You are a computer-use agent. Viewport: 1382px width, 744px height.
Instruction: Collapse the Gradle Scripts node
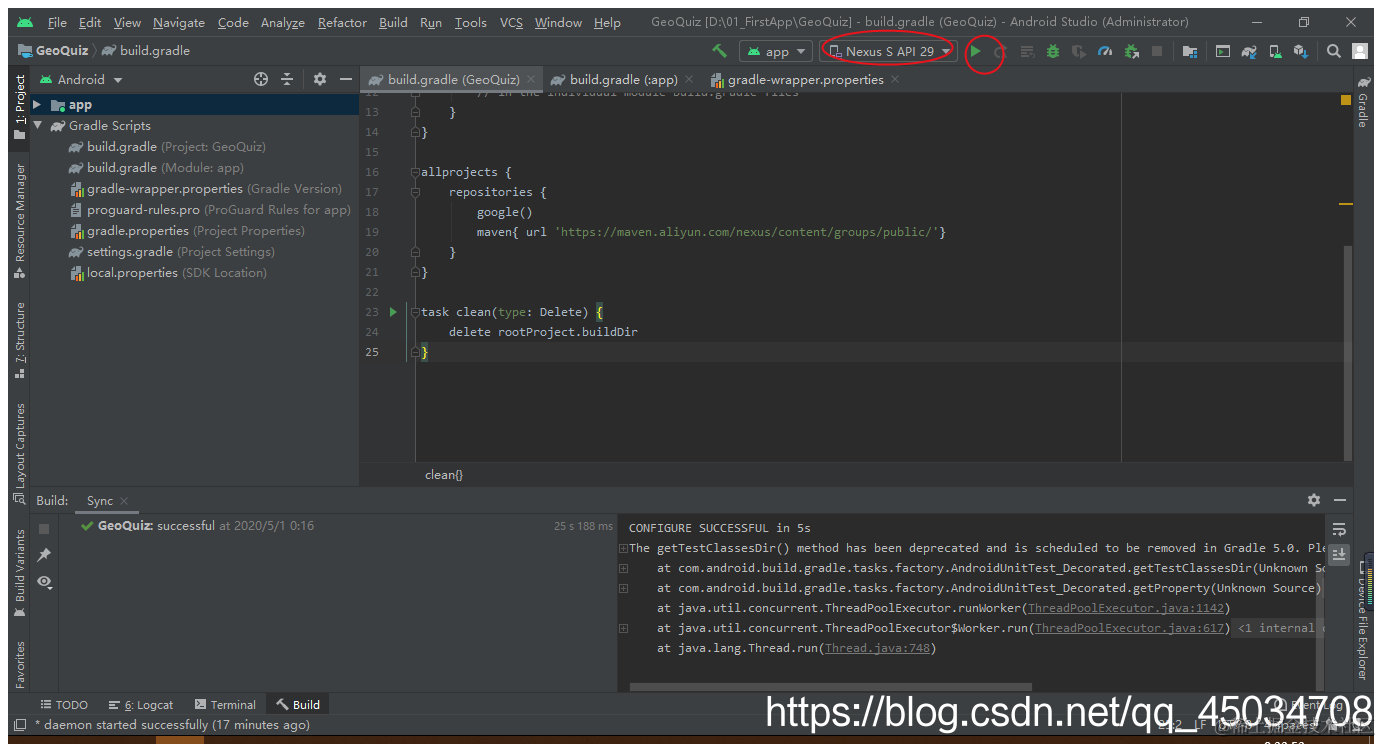[37, 125]
